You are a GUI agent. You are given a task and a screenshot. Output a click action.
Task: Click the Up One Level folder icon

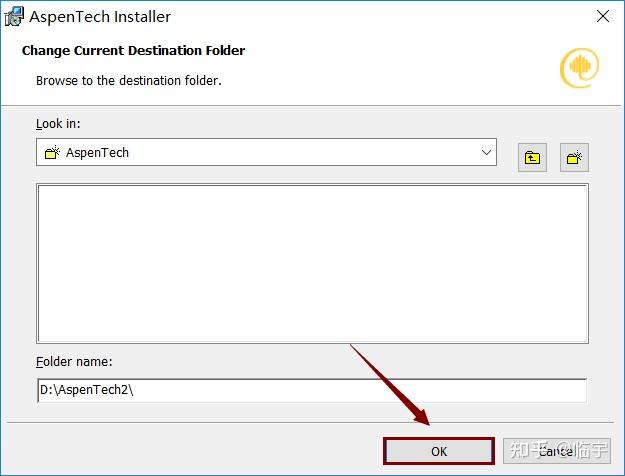coord(532,157)
